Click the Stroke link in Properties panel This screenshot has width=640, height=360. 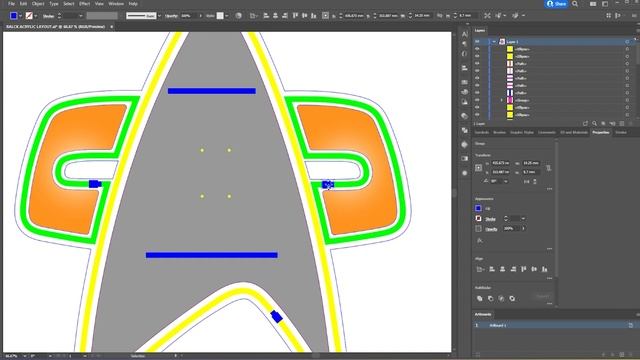490,219
